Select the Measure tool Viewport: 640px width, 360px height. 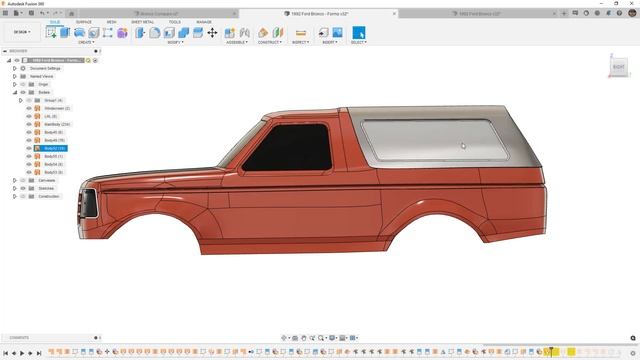pos(301,33)
